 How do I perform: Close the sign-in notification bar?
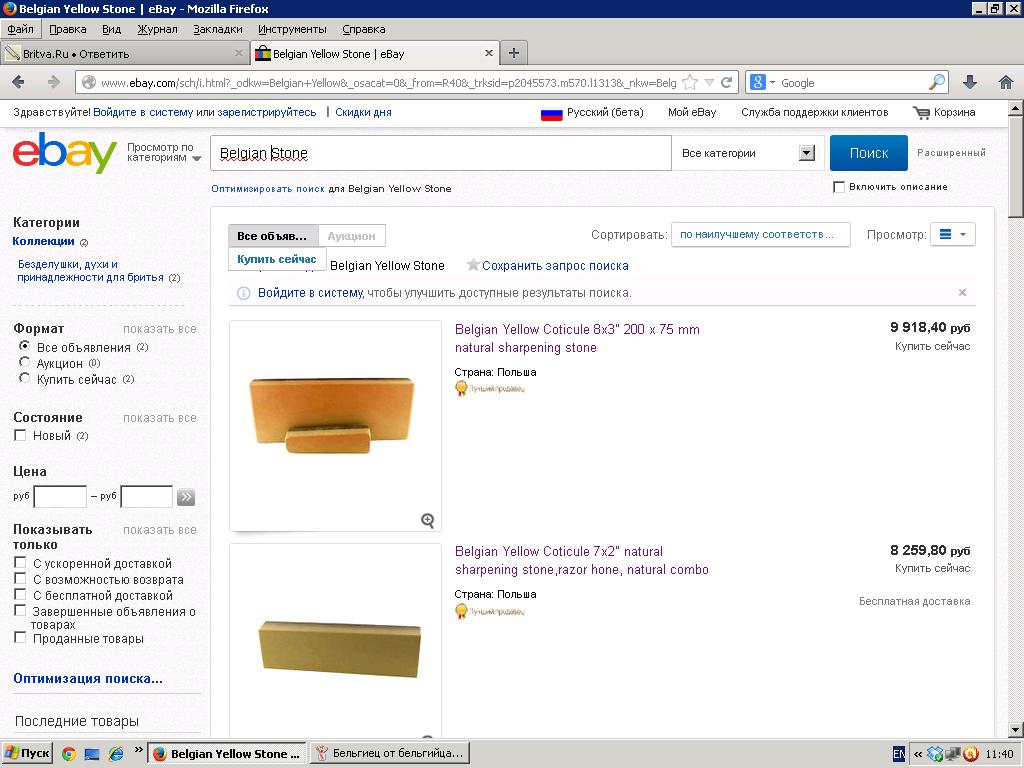[962, 293]
